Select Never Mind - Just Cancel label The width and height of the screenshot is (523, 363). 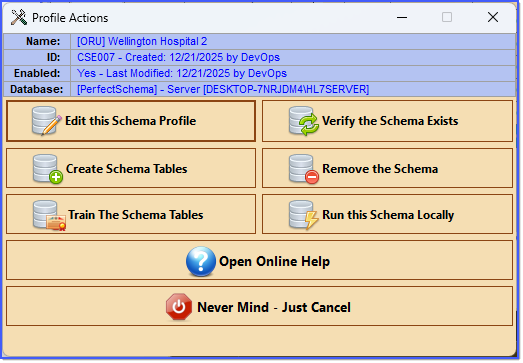pos(274,307)
